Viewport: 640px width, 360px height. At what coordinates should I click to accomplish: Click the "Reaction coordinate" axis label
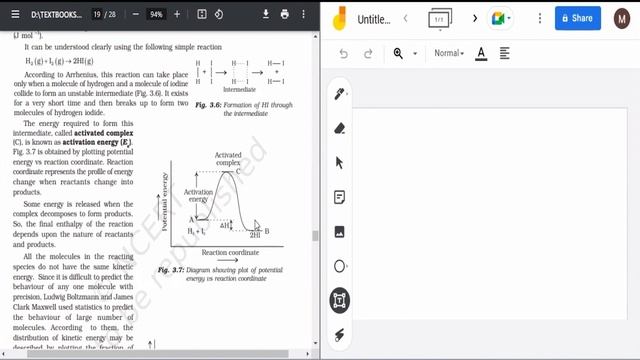[230, 253]
